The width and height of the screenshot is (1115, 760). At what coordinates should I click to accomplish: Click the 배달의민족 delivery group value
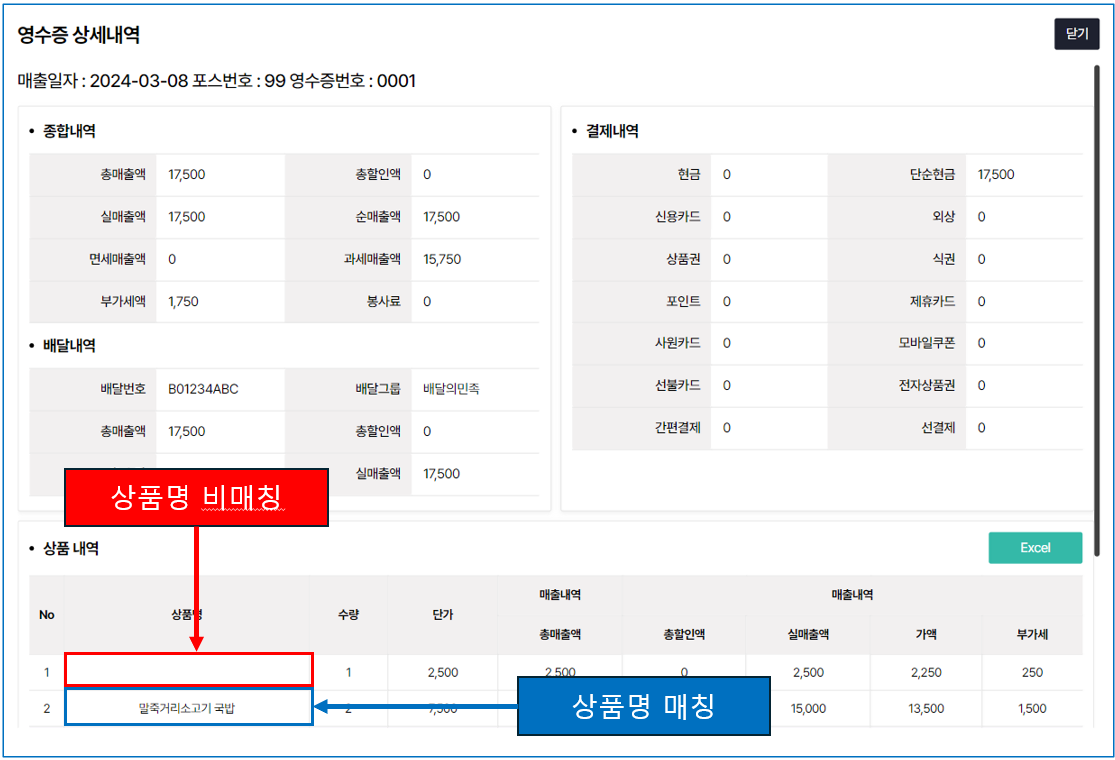click(x=451, y=389)
